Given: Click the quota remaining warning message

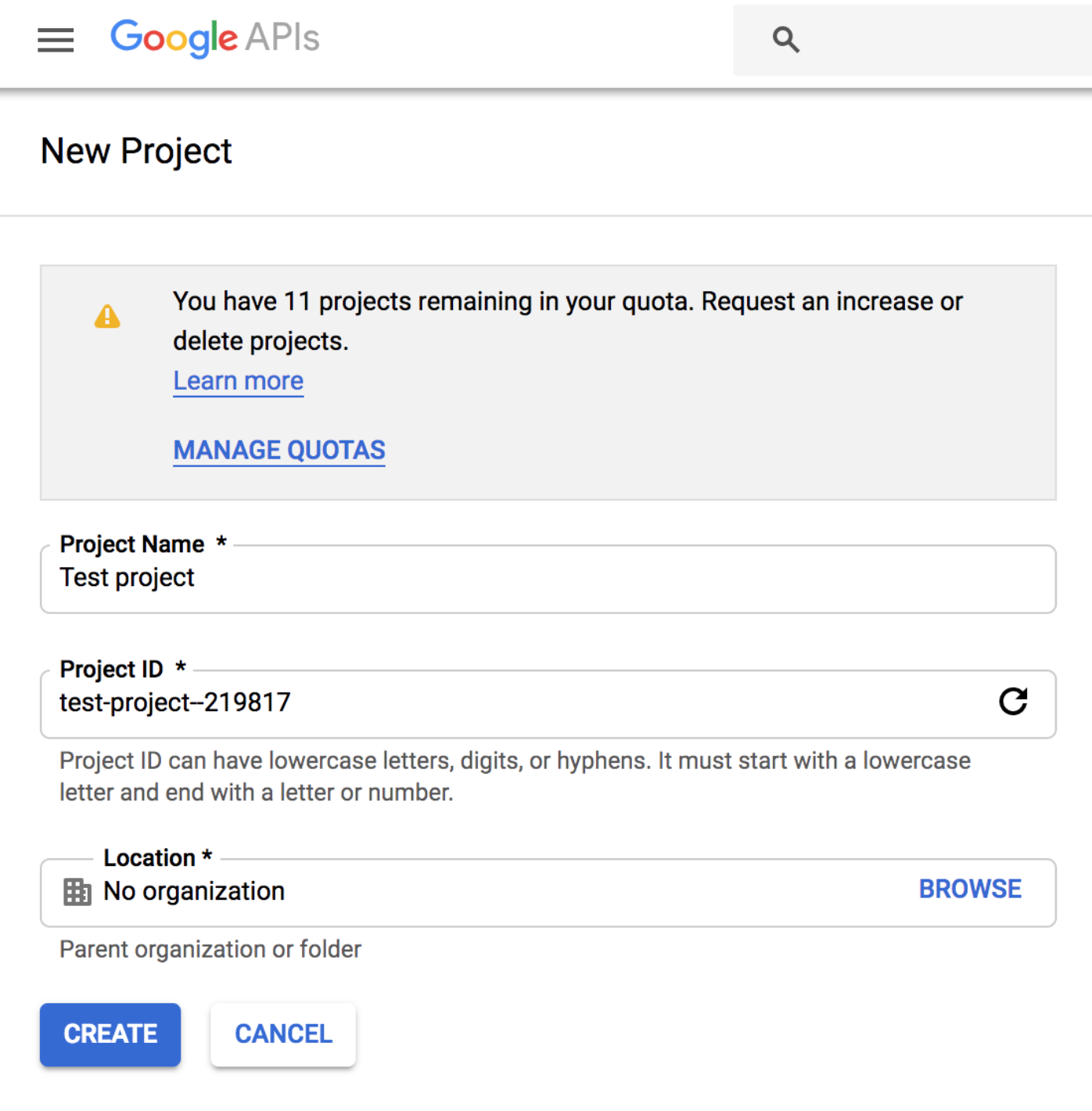Looking at the screenshot, I should 567,321.
